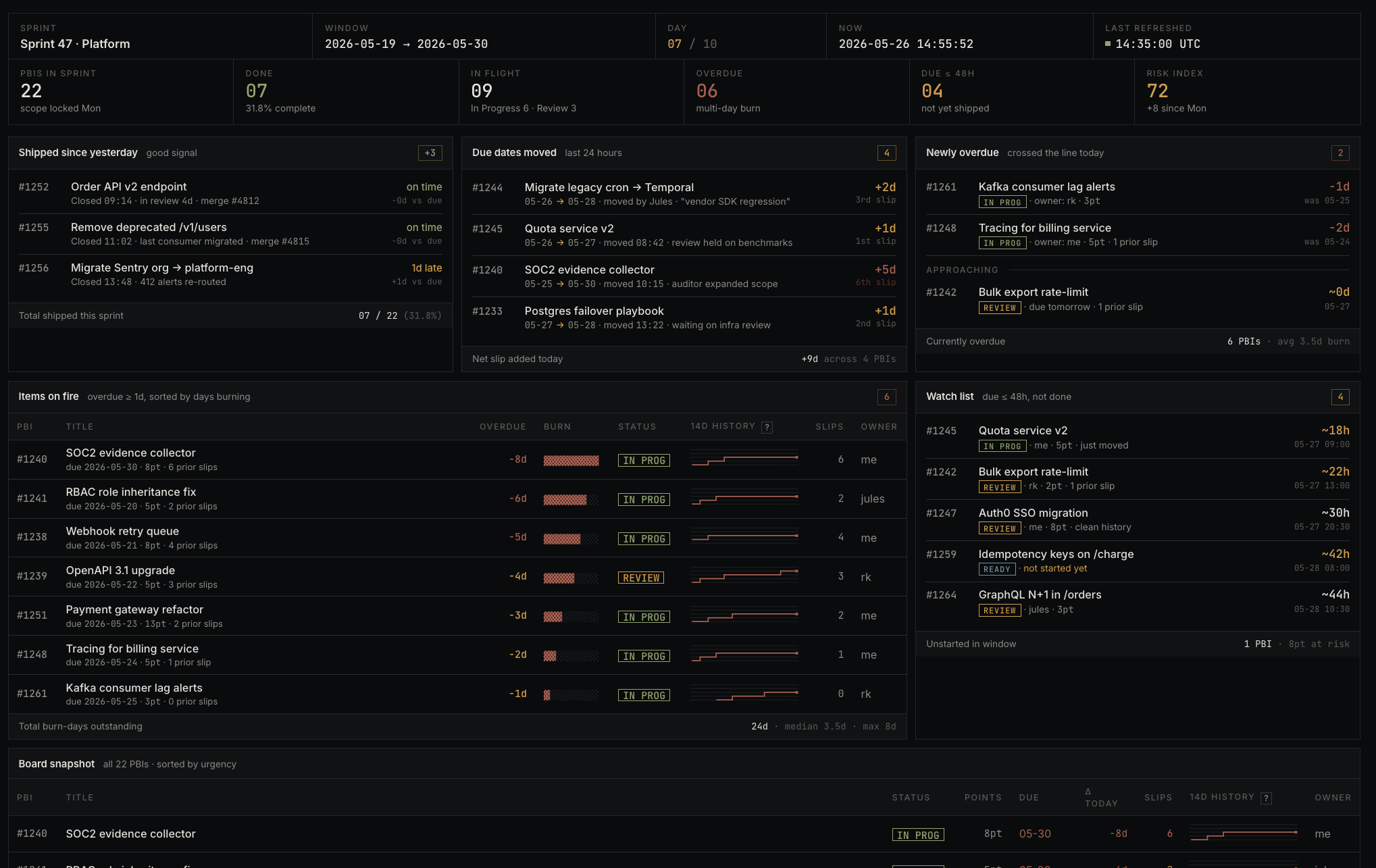Click the help icon beside Board snapshot 14D History
1376x868 pixels.
coord(1267,798)
